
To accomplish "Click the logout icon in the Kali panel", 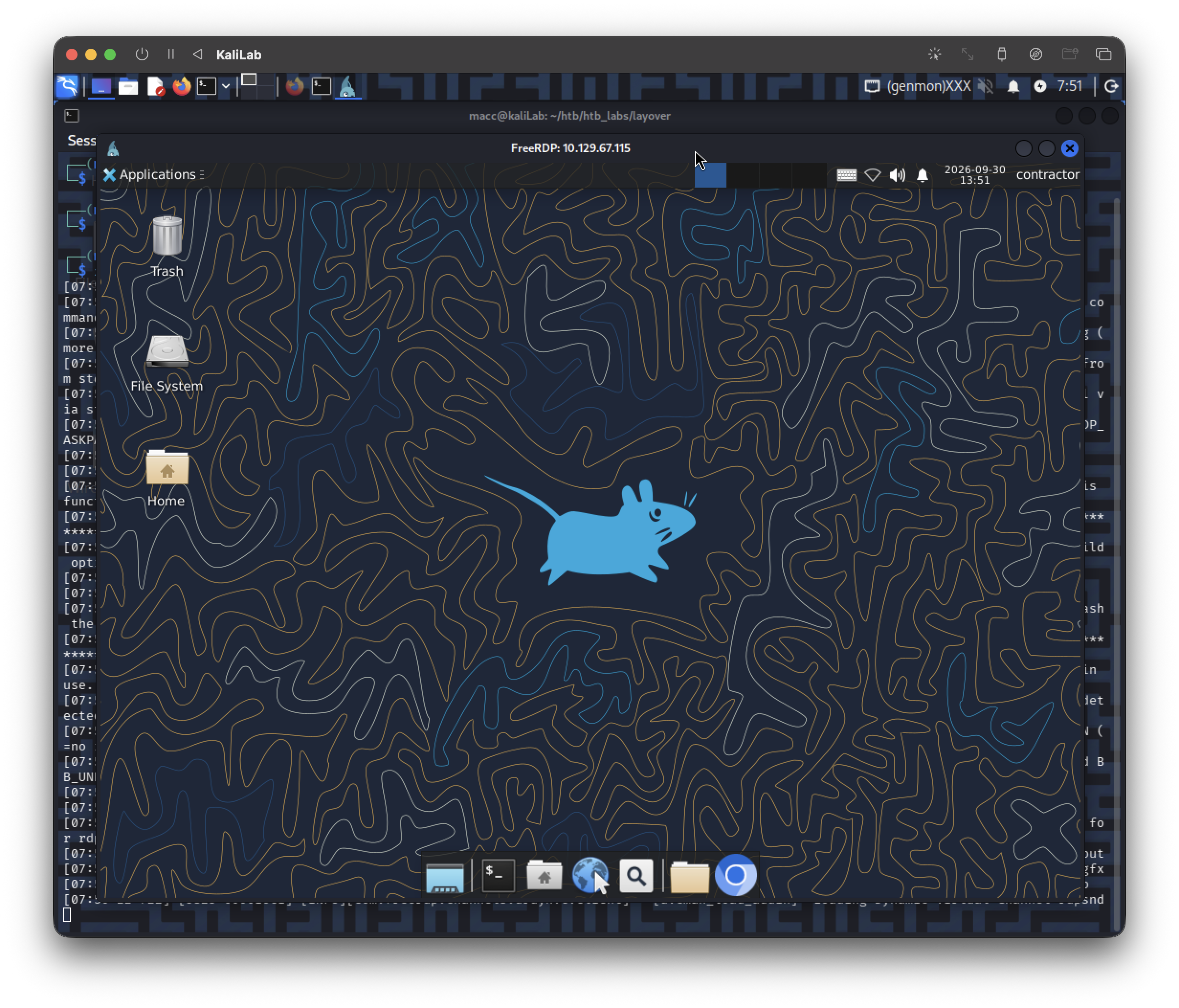I will point(1111,87).
